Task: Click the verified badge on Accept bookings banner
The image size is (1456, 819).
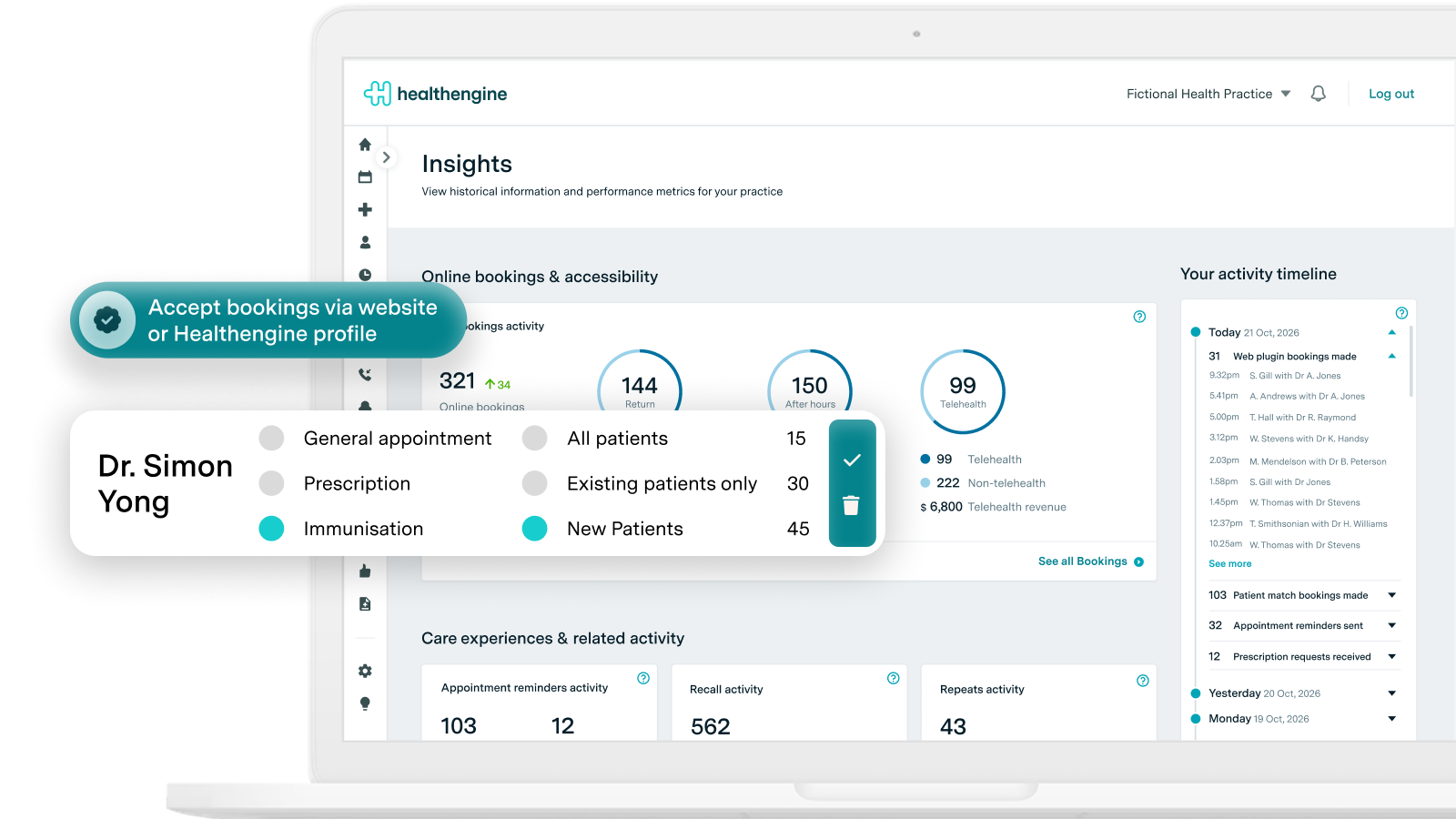Action: click(107, 319)
